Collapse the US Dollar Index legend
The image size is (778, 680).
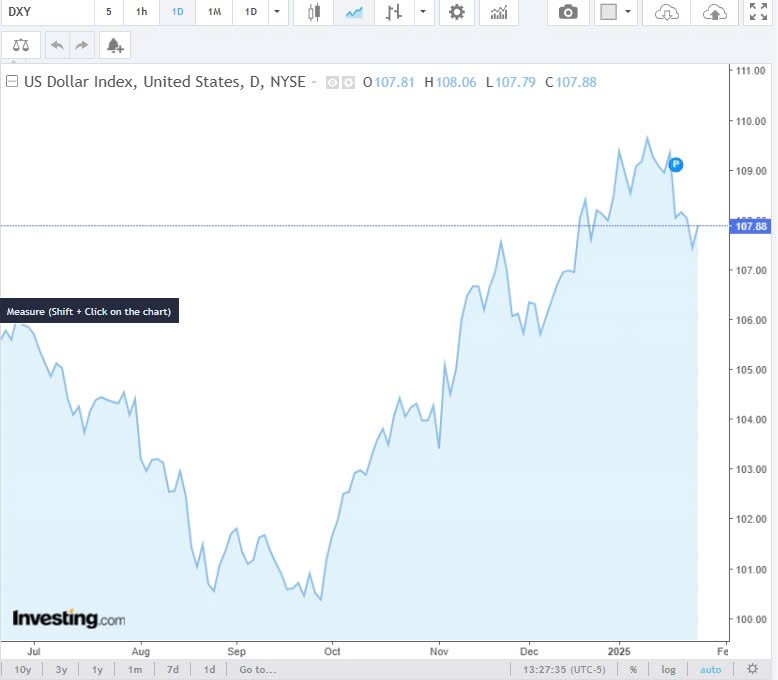[12, 81]
